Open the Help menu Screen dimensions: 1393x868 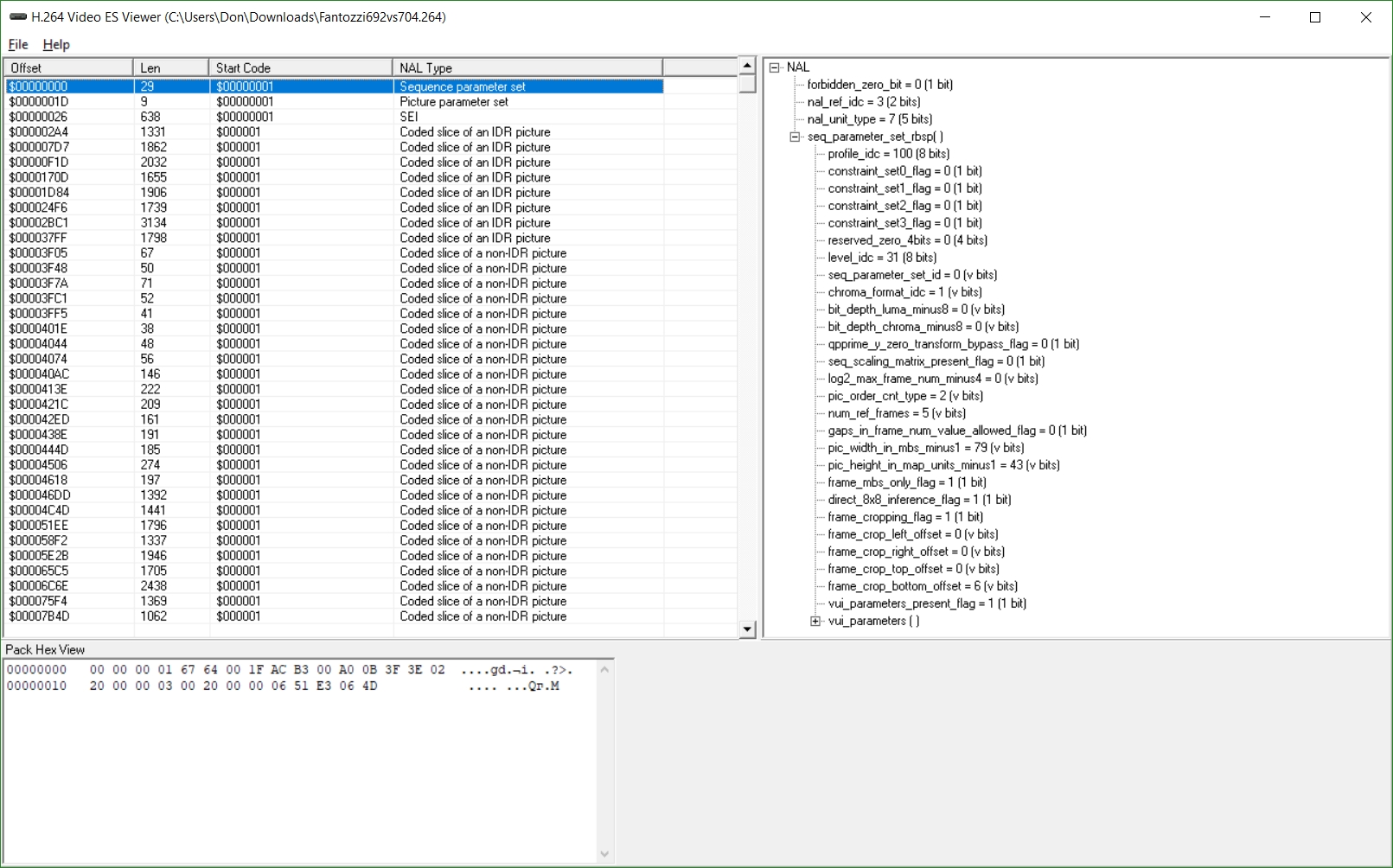tap(56, 44)
